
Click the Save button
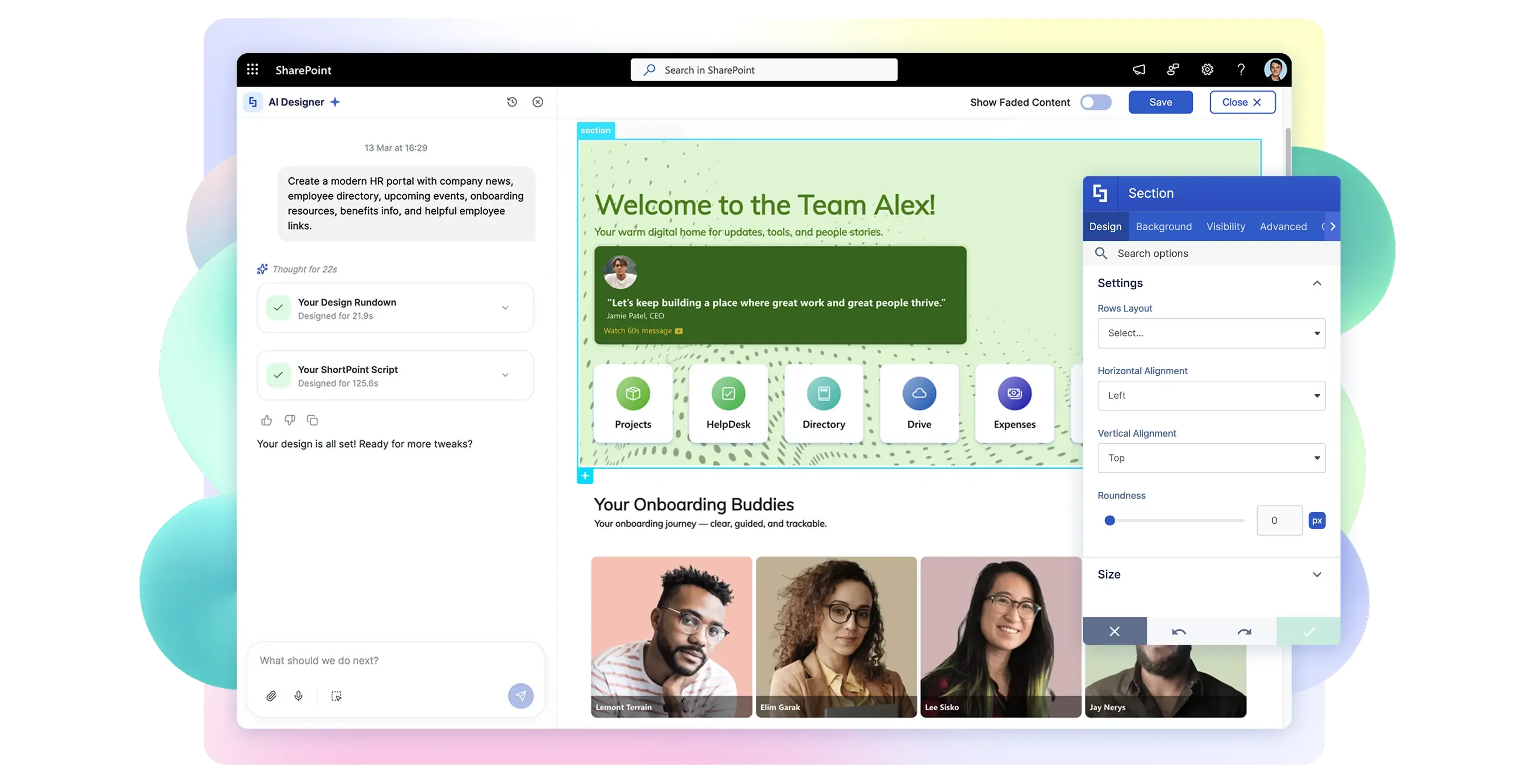[x=1160, y=102]
